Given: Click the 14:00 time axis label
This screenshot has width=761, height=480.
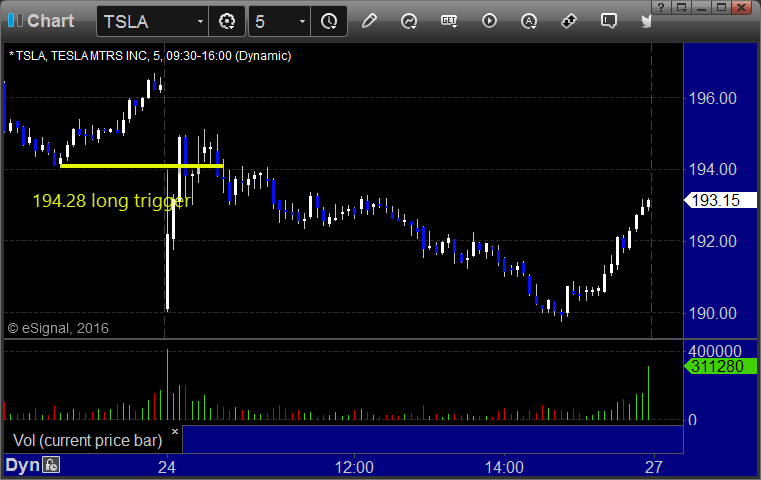Looking at the screenshot, I should click(x=504, y=467).
